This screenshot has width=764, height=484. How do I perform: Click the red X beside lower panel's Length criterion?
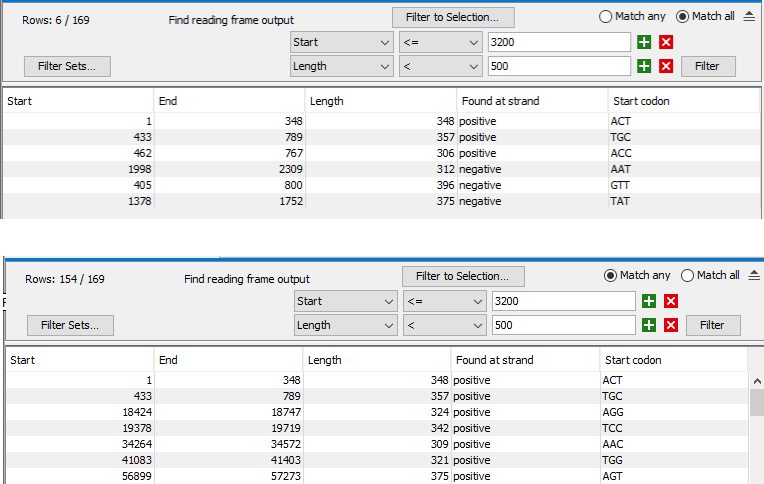coord(671,325)
